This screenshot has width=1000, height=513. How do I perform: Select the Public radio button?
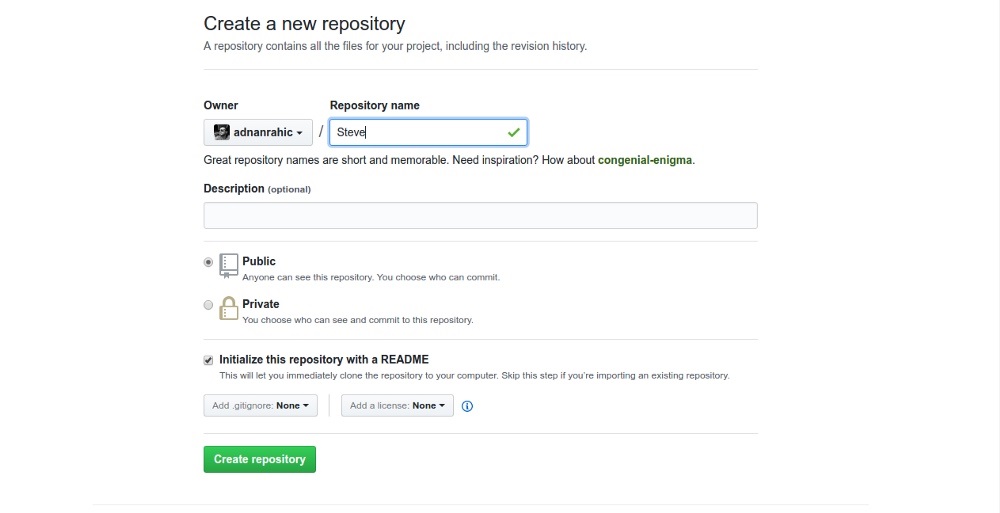[x=208, y=262]
